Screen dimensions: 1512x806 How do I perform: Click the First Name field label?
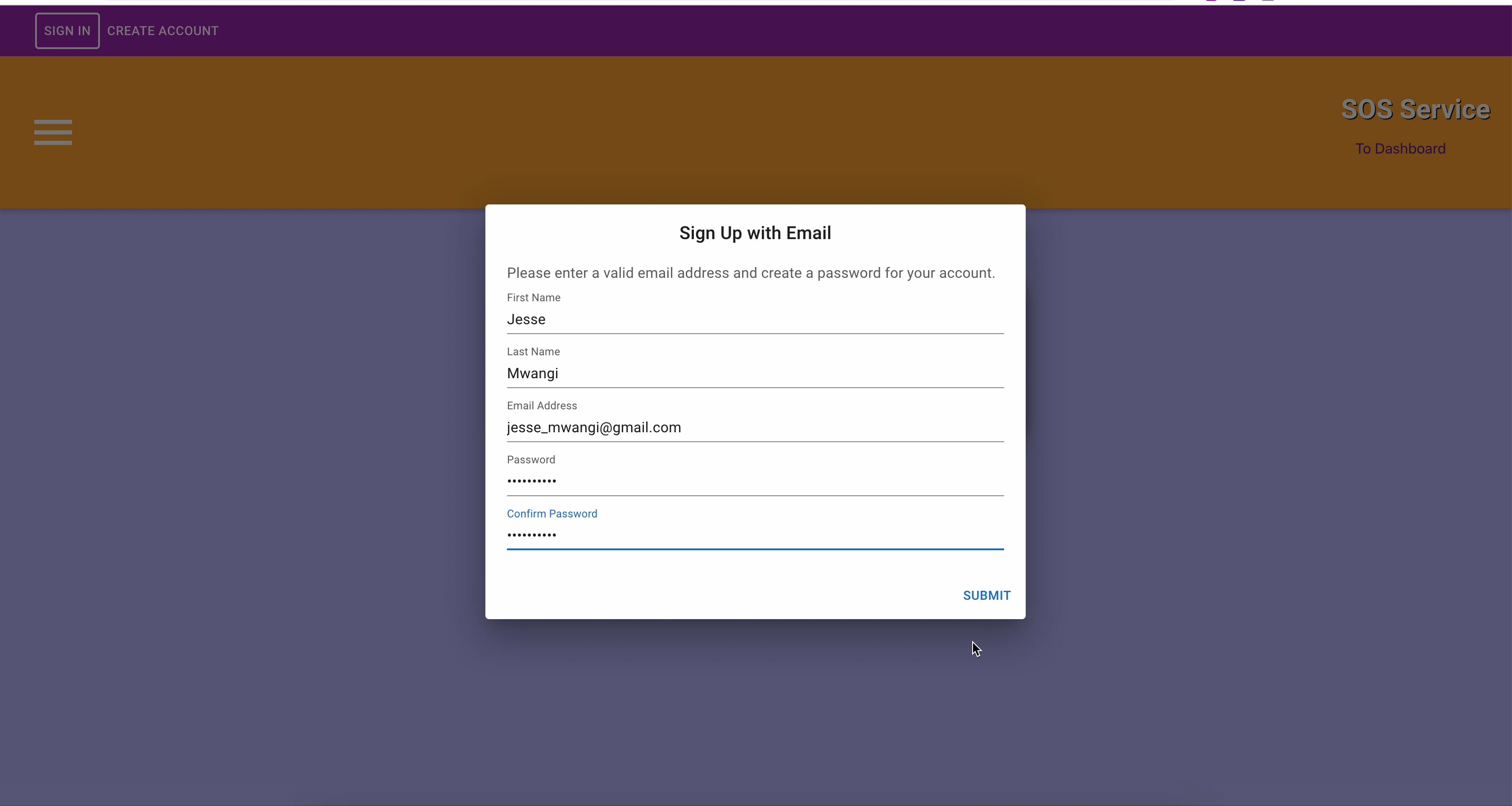tap(533, 298)
